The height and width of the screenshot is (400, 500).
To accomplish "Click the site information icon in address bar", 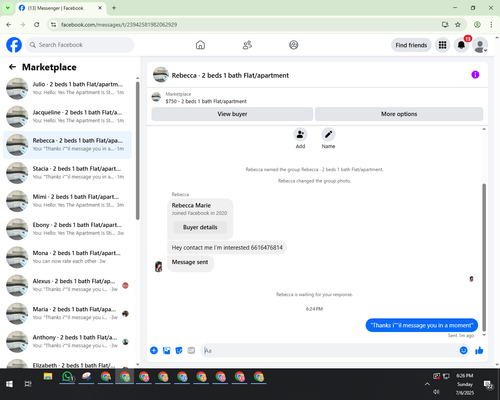I will coord(53,24).
